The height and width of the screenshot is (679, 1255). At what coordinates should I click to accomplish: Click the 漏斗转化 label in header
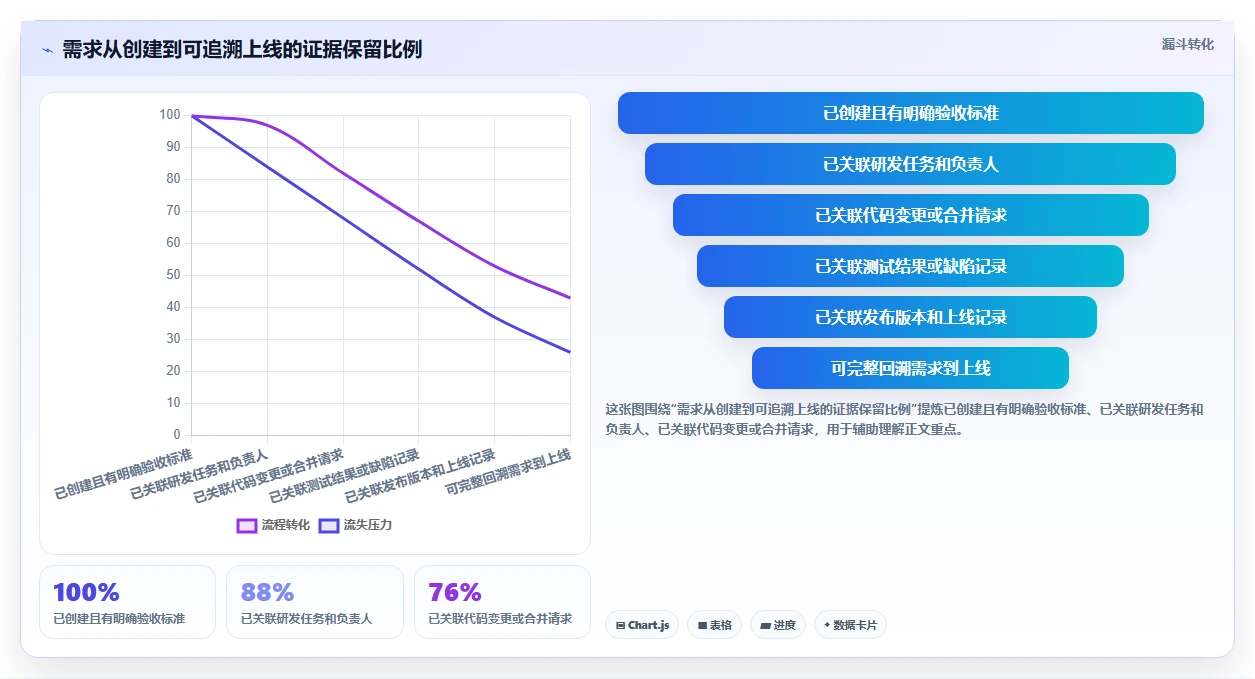click(1187, 44)
